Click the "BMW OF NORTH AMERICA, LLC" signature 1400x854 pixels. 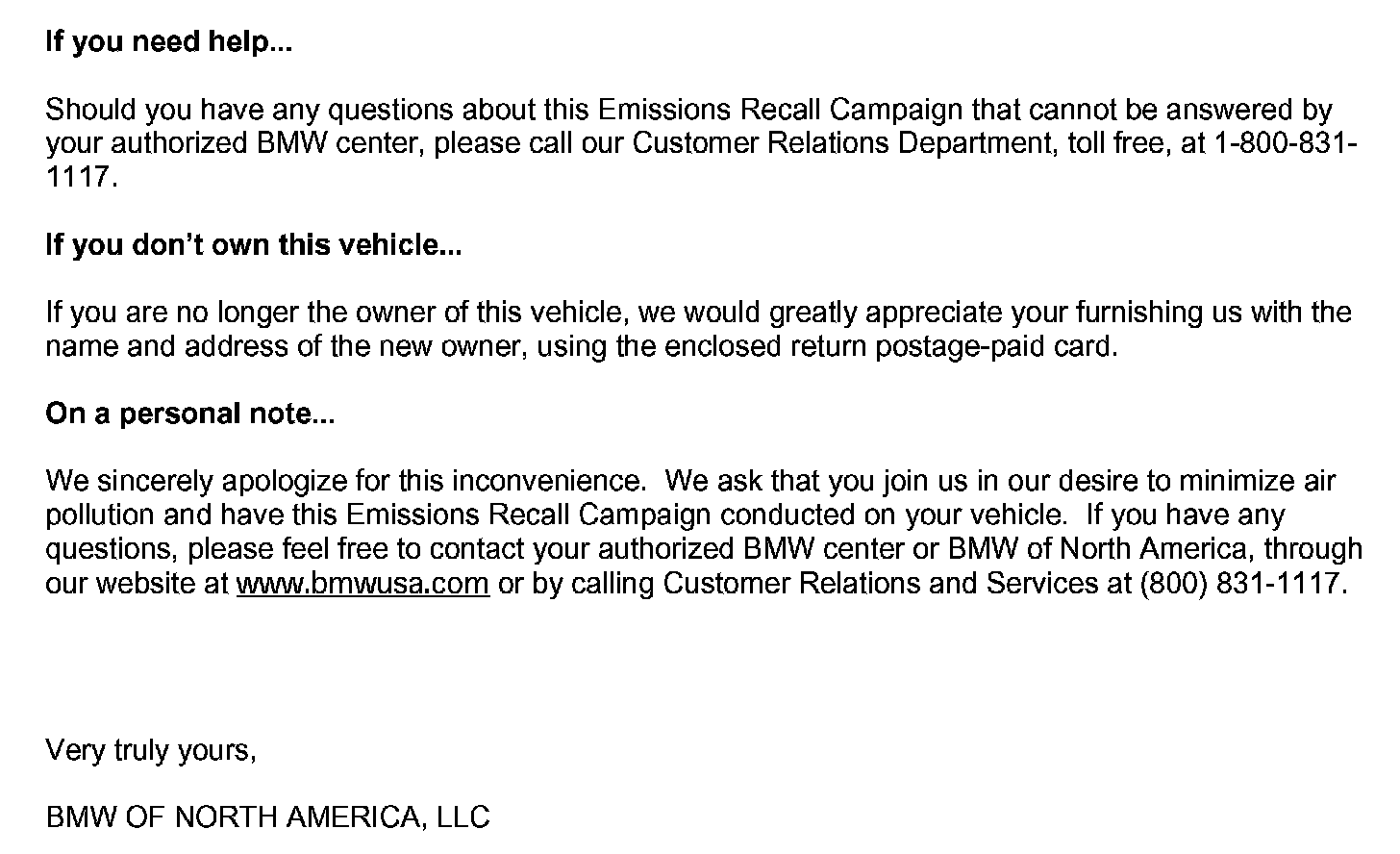tap(267, 817)
